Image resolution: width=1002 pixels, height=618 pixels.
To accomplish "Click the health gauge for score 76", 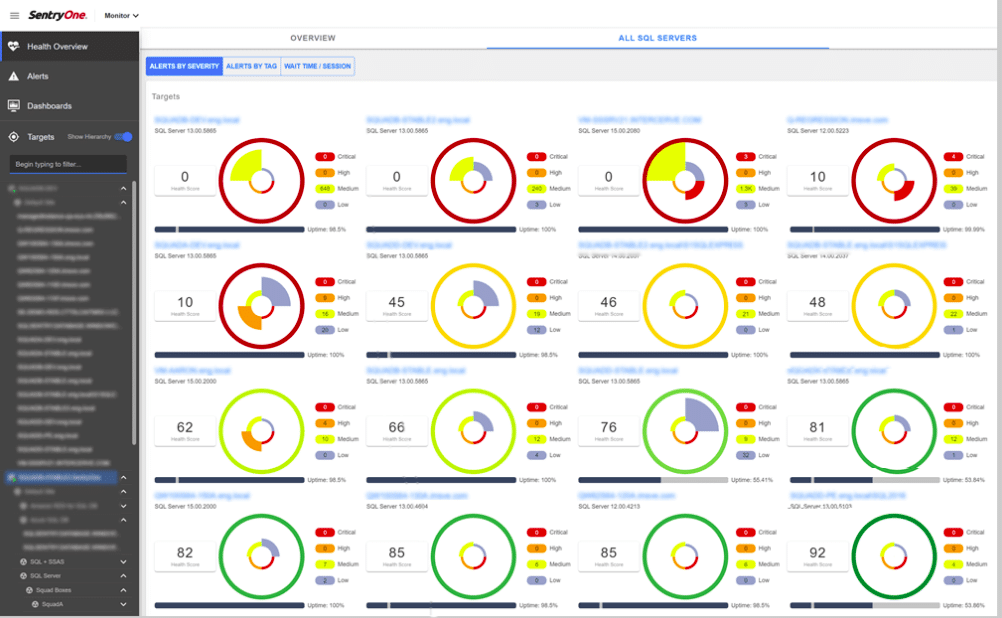I will [684, 431].
